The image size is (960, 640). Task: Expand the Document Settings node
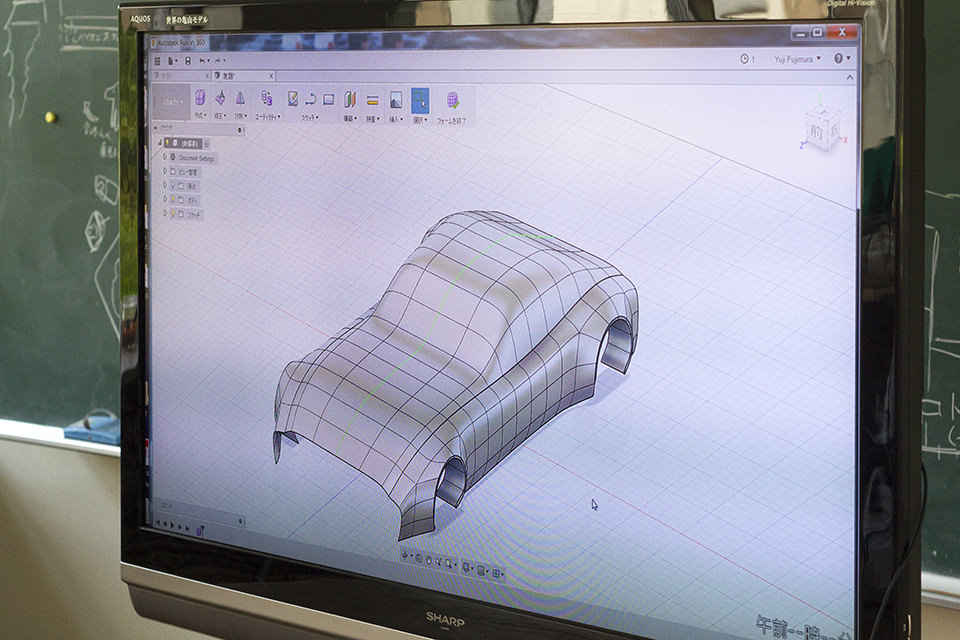click(x=165, y=157)
